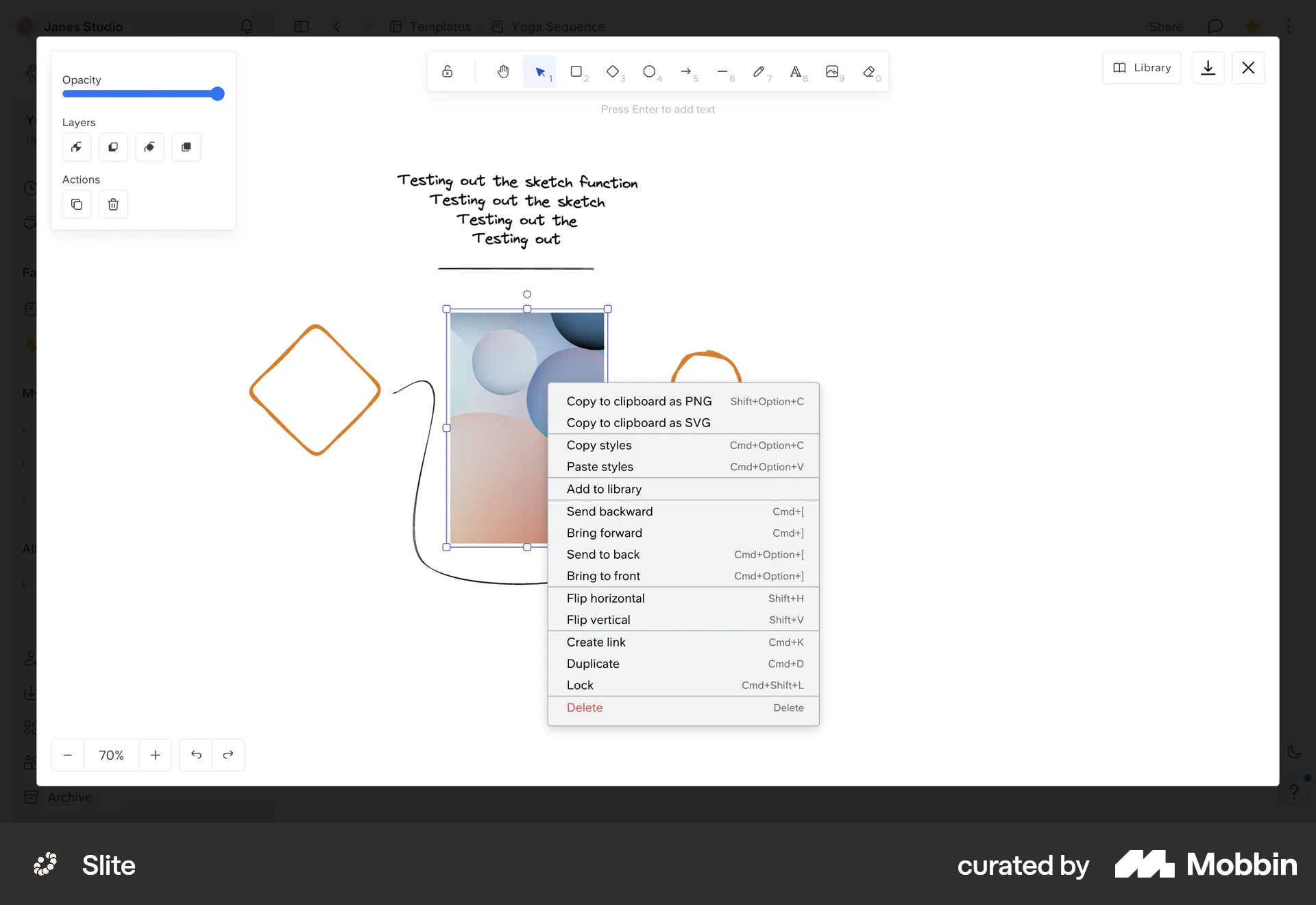1316x905 pixels.
Task: Collapse the sidebar using the panel toggle
Action: [x=302, y=27]
